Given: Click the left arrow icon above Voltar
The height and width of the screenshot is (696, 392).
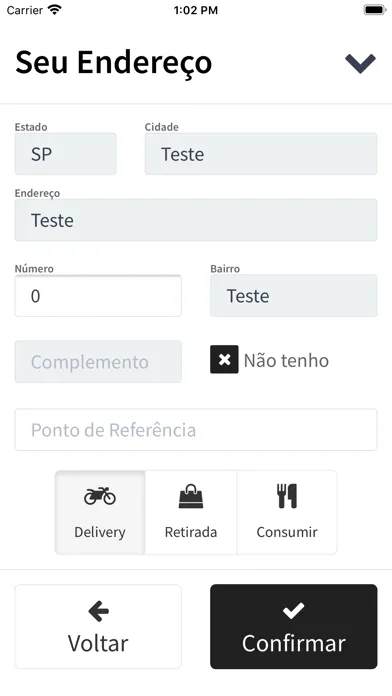Looking at the screenshot, I should click(x=98, y=612).
